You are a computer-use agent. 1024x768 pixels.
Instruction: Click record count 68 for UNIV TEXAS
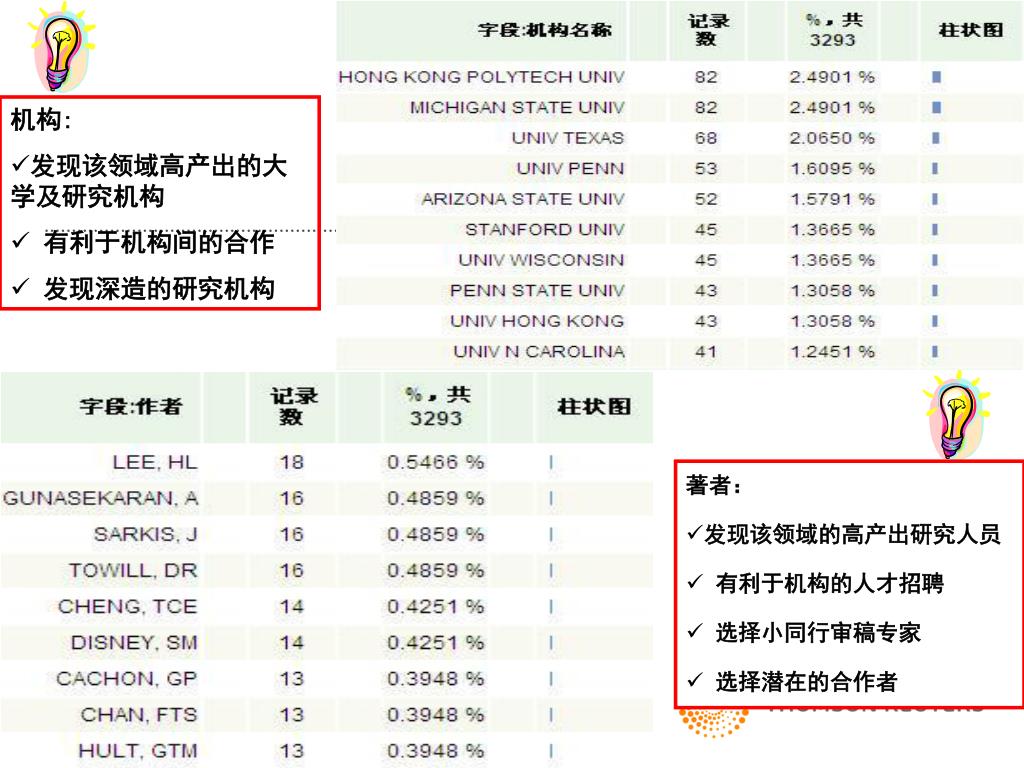706,138
